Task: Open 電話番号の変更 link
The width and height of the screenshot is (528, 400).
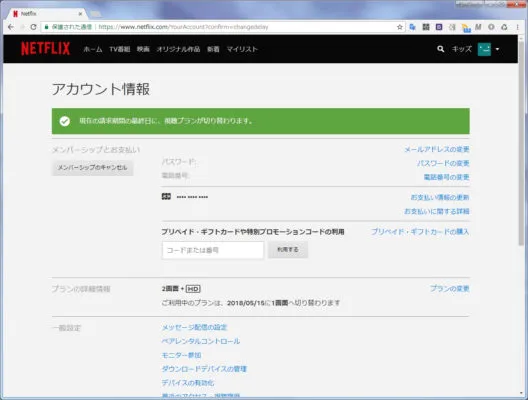Action: pyautogui.click(x=447, y=177)
